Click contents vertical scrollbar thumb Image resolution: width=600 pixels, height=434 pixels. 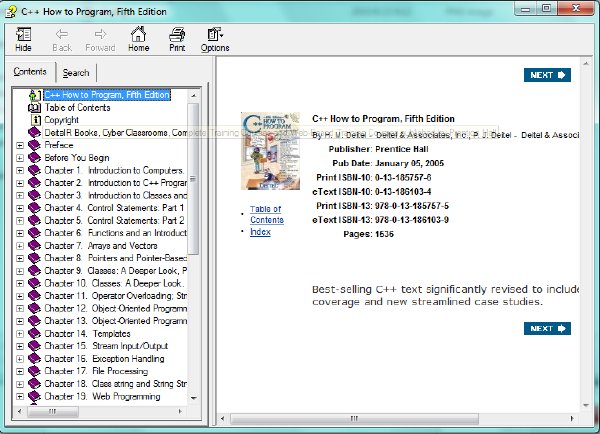point(194,179)
